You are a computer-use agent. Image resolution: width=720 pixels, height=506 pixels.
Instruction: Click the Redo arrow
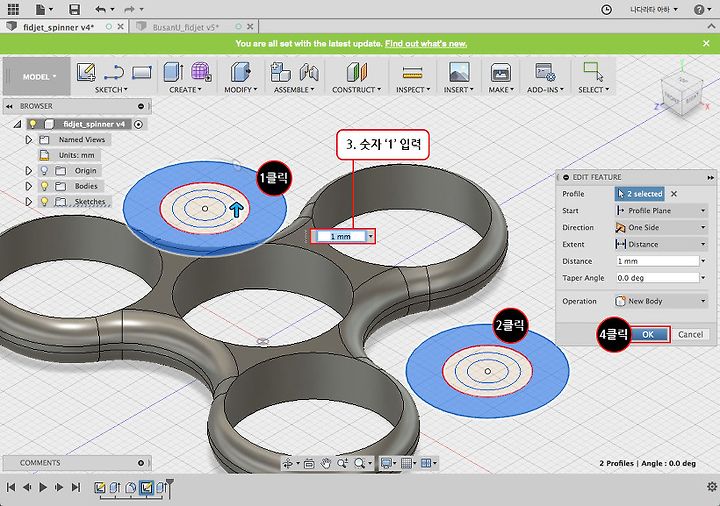point(129,9)
